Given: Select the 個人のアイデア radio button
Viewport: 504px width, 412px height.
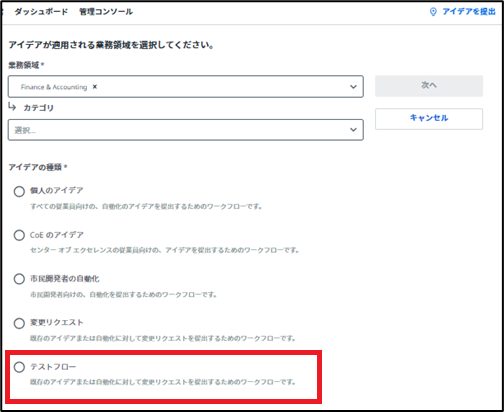Looking at the screenshot, I should coord(19,191).
